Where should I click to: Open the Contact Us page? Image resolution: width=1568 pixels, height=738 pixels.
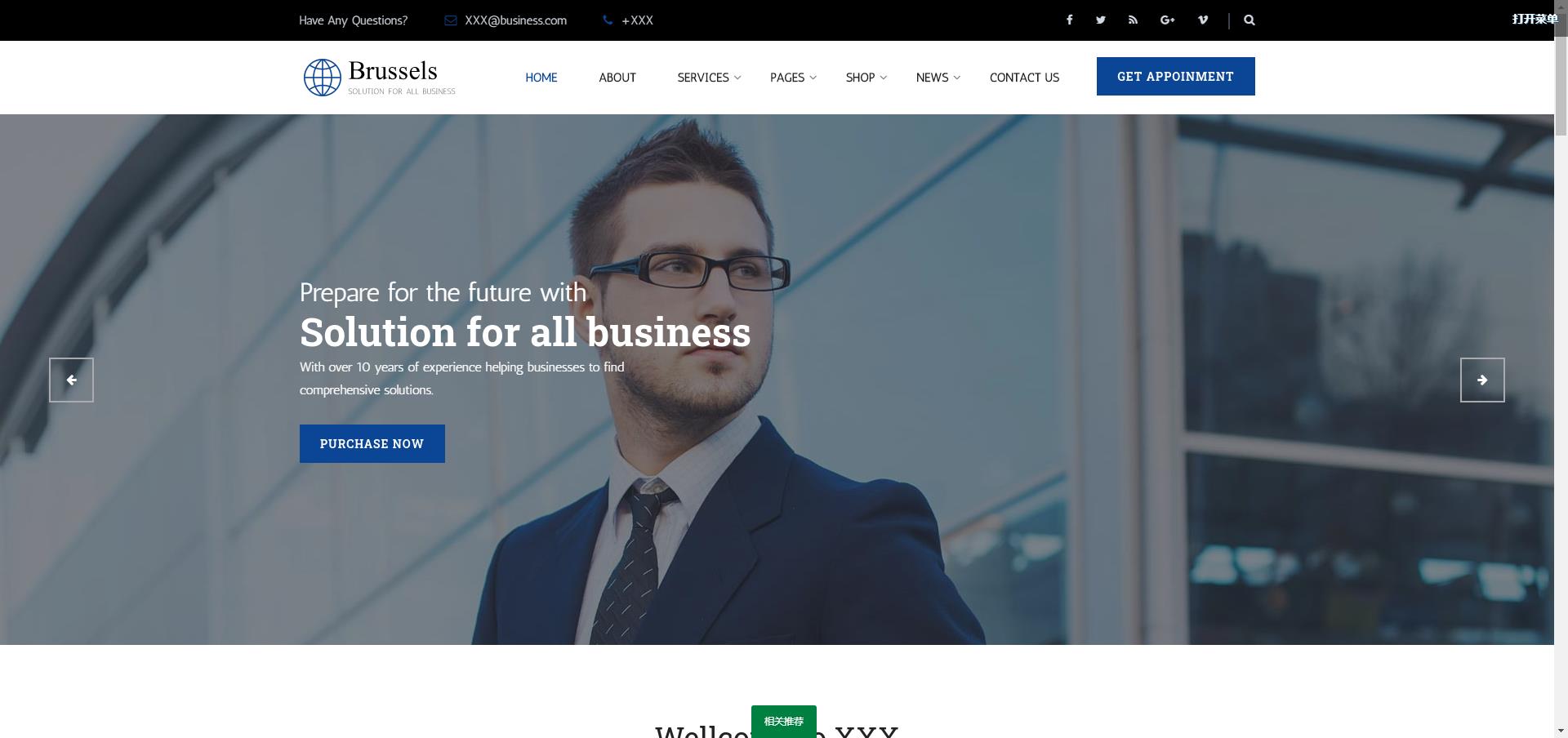tap(1024, 77)
